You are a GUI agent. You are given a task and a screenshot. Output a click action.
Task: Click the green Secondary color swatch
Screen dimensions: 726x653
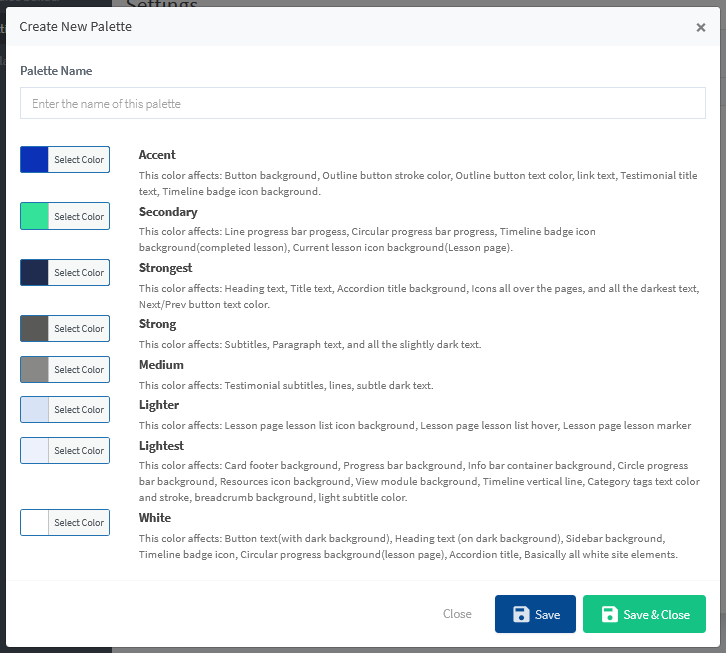[x=34, y=216]
